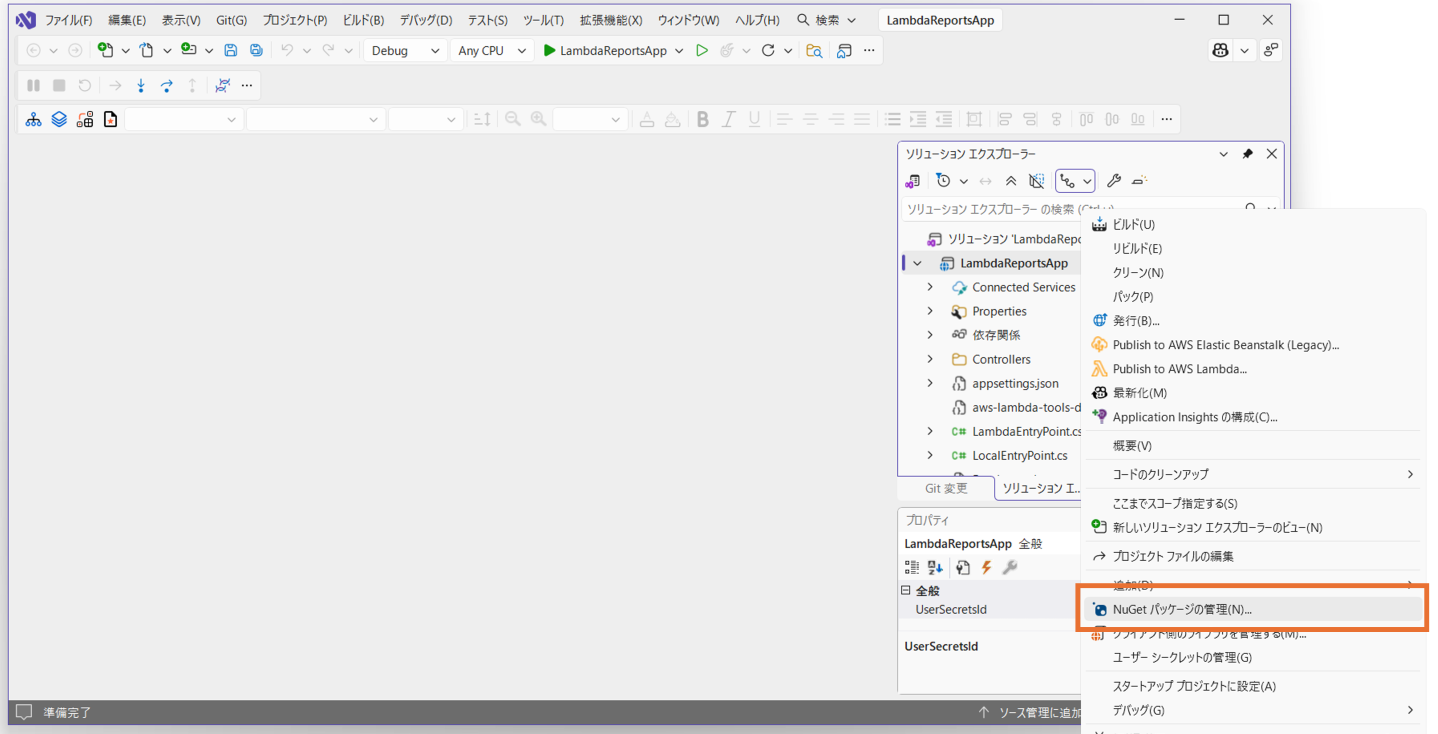The height and width of the screenshot is (734, 1438).
Task: Pin the Solution Explorer panel
Action: [x=1247, y=154]
